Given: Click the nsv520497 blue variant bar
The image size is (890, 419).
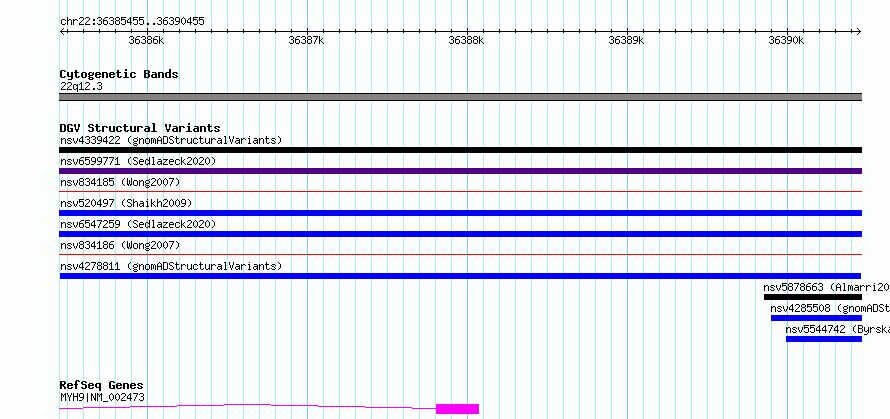Looking at the screenshot, I should pos(460,213).
